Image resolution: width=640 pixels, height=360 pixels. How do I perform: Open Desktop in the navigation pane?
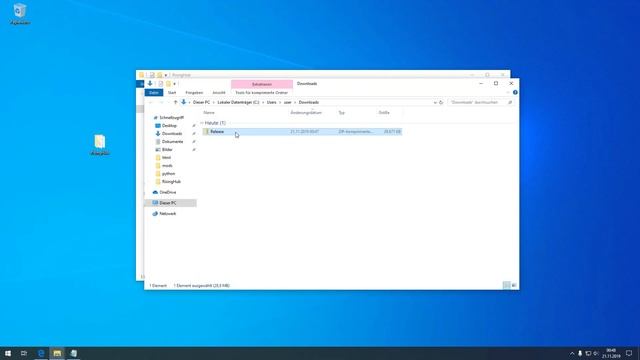click(x=169, y=126)
